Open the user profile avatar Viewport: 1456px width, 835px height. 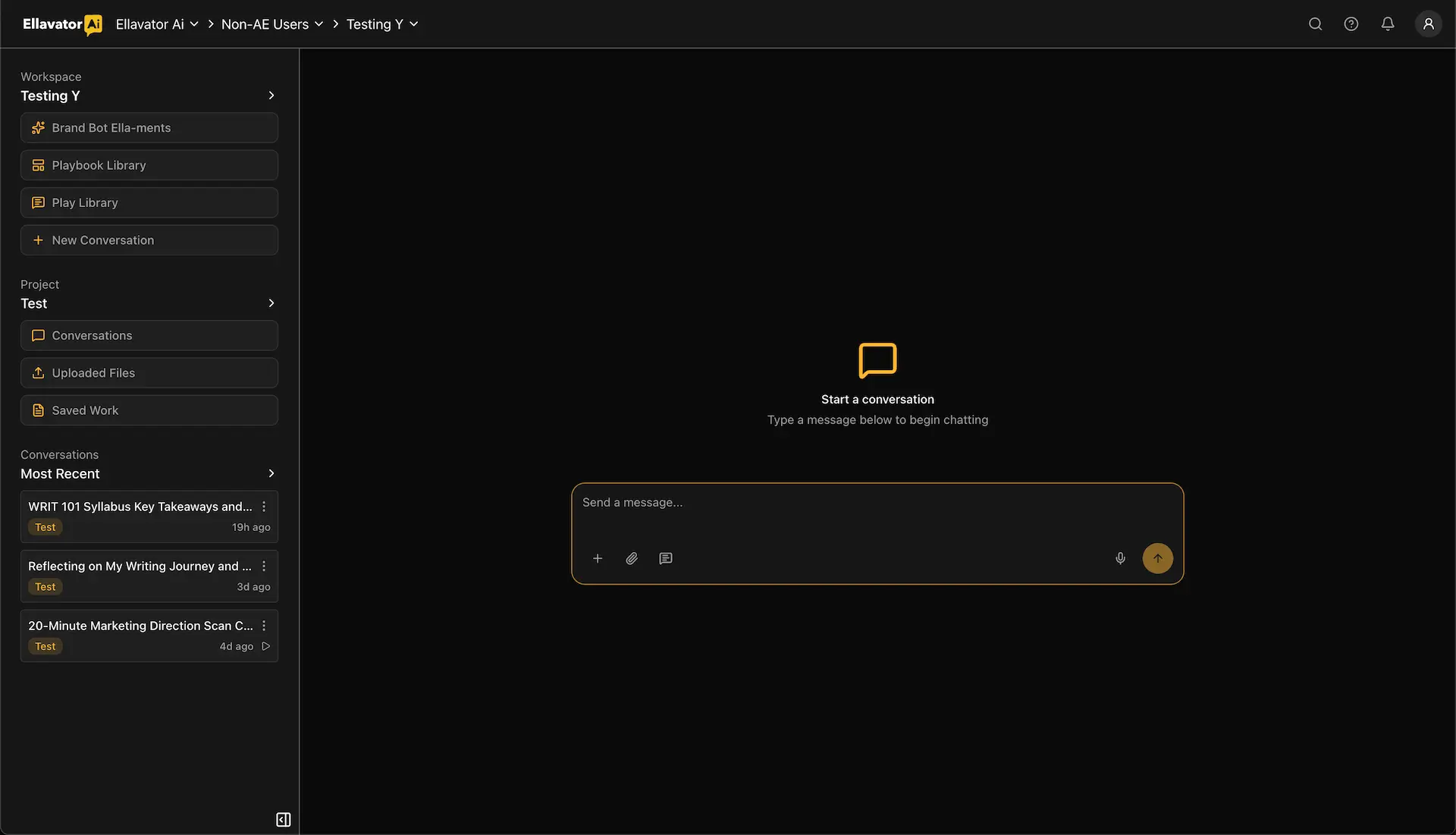1428,24
